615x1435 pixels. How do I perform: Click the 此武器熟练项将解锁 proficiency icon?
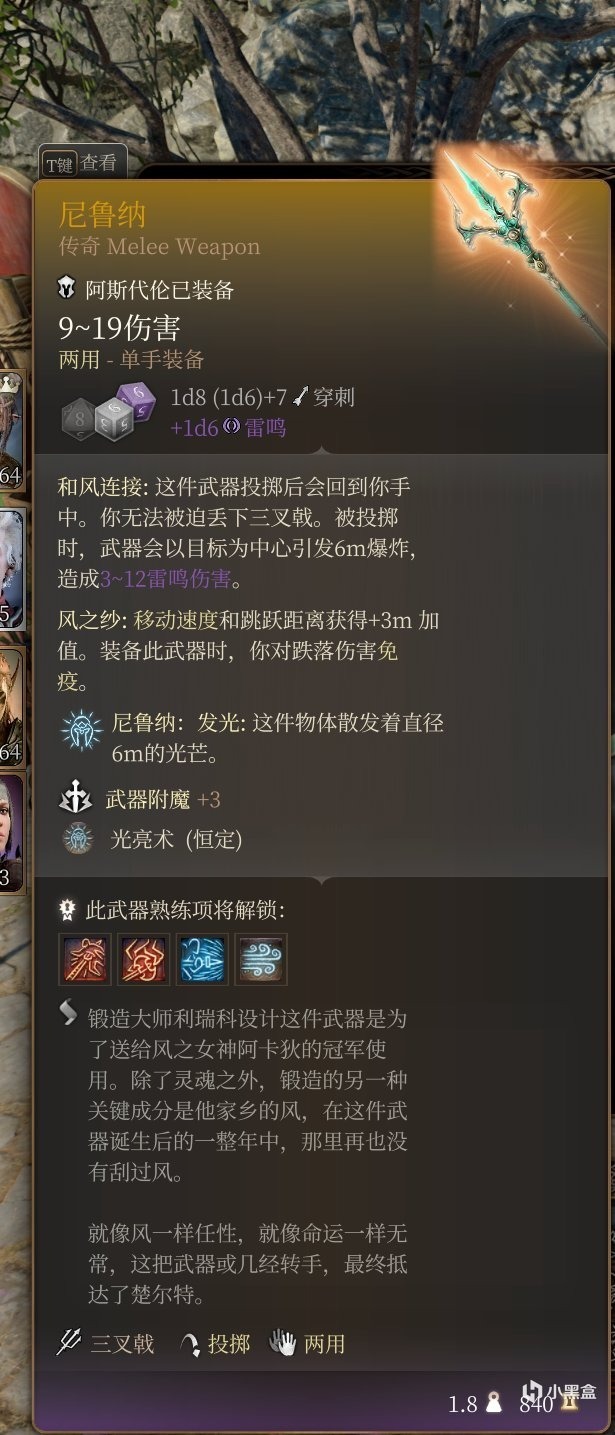[x=68, y=909]
